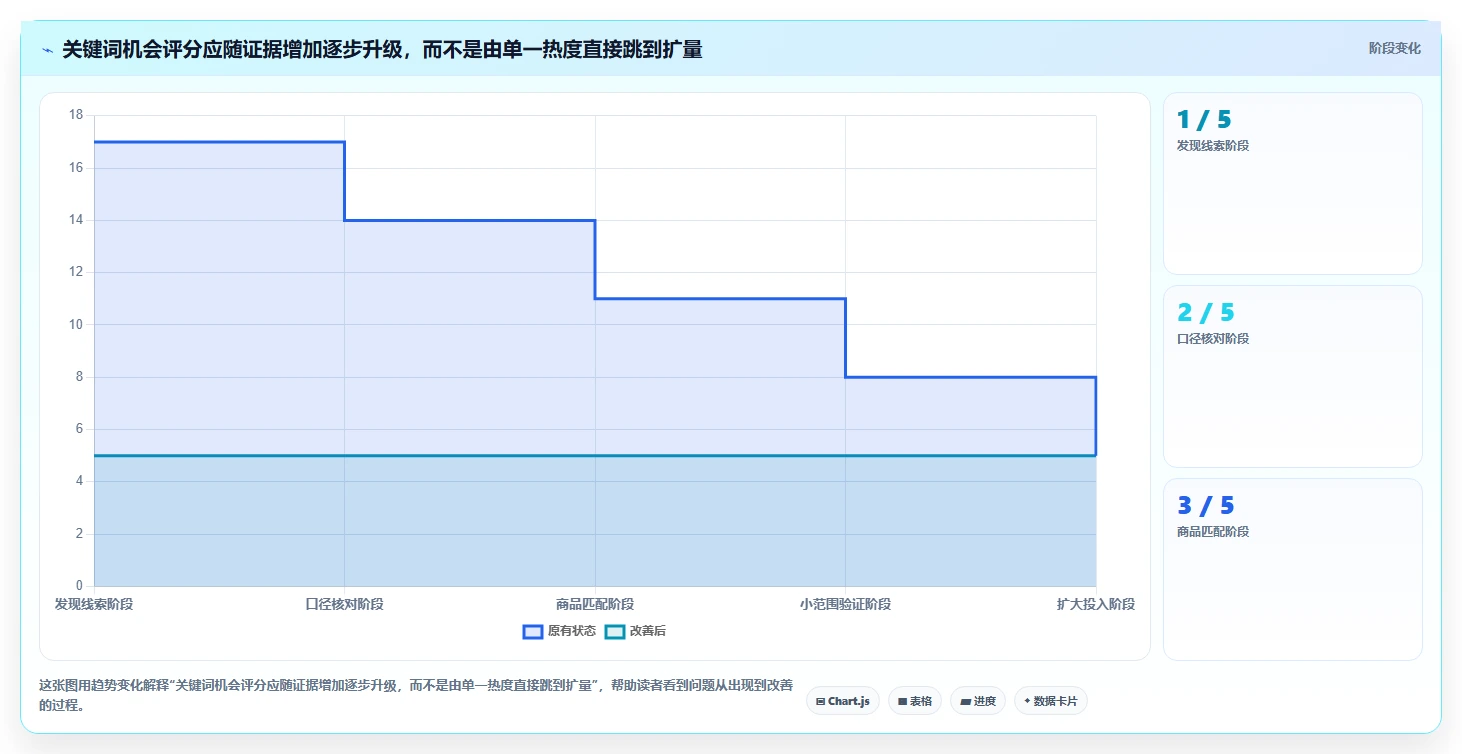Click the icon inside 进度 chip
The image size is (1462, 754).
point(965,702)
